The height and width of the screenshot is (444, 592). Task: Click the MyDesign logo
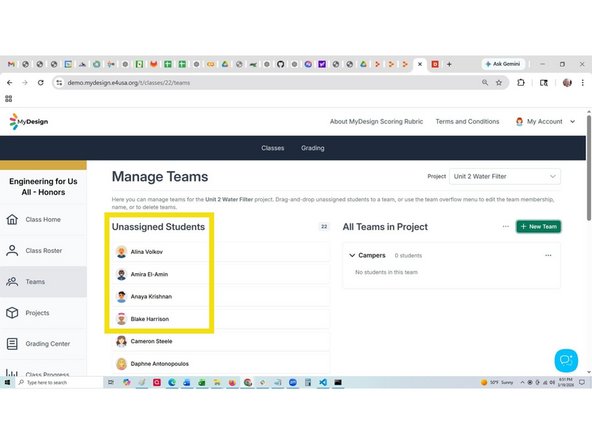(x=29, y=122)
